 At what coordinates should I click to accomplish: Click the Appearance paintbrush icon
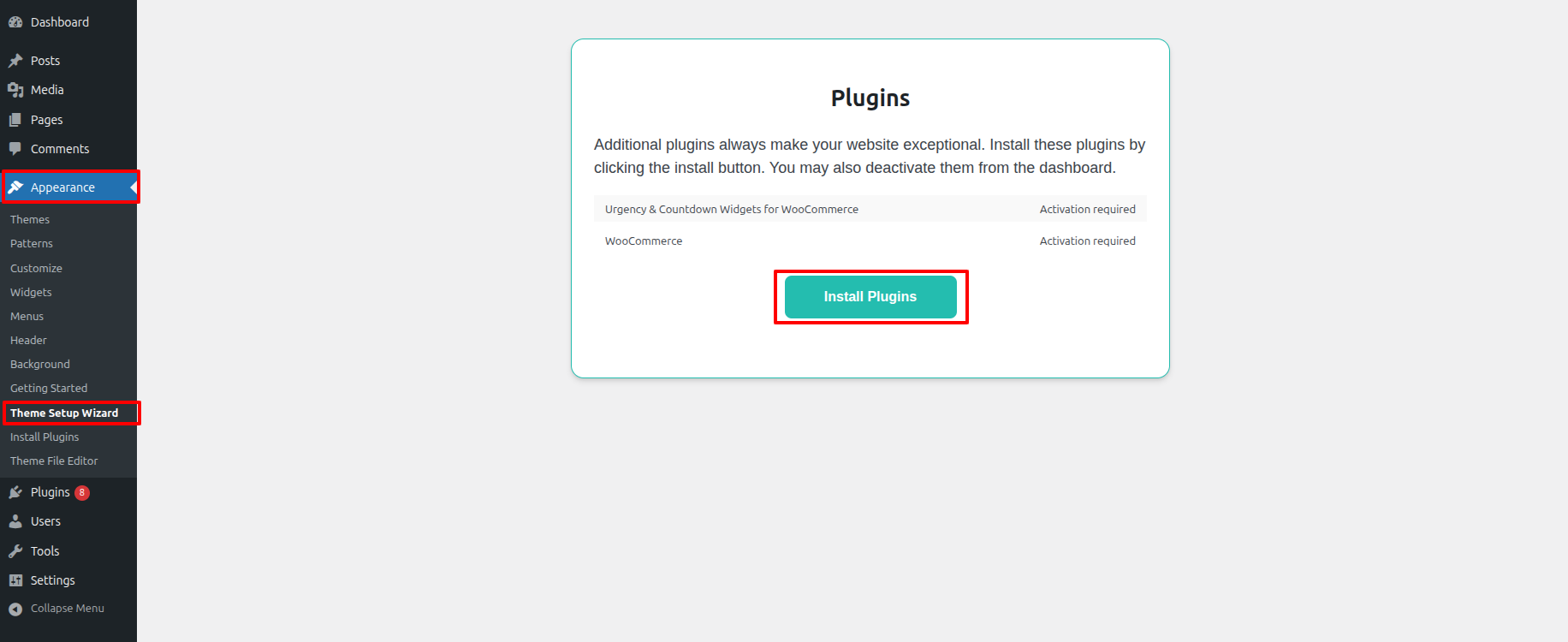pyautogui.click(x=15, y=187)
